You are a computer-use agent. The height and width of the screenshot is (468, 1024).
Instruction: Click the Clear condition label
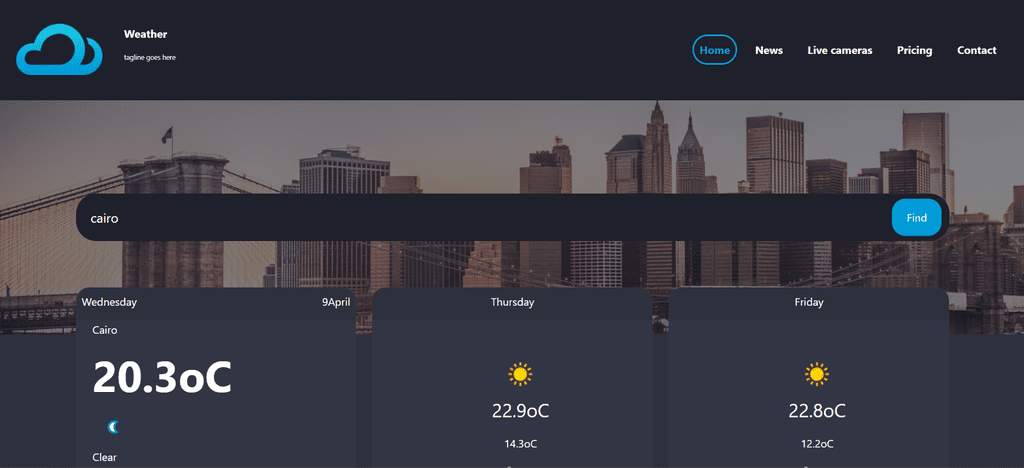click(x=104, y=458)
